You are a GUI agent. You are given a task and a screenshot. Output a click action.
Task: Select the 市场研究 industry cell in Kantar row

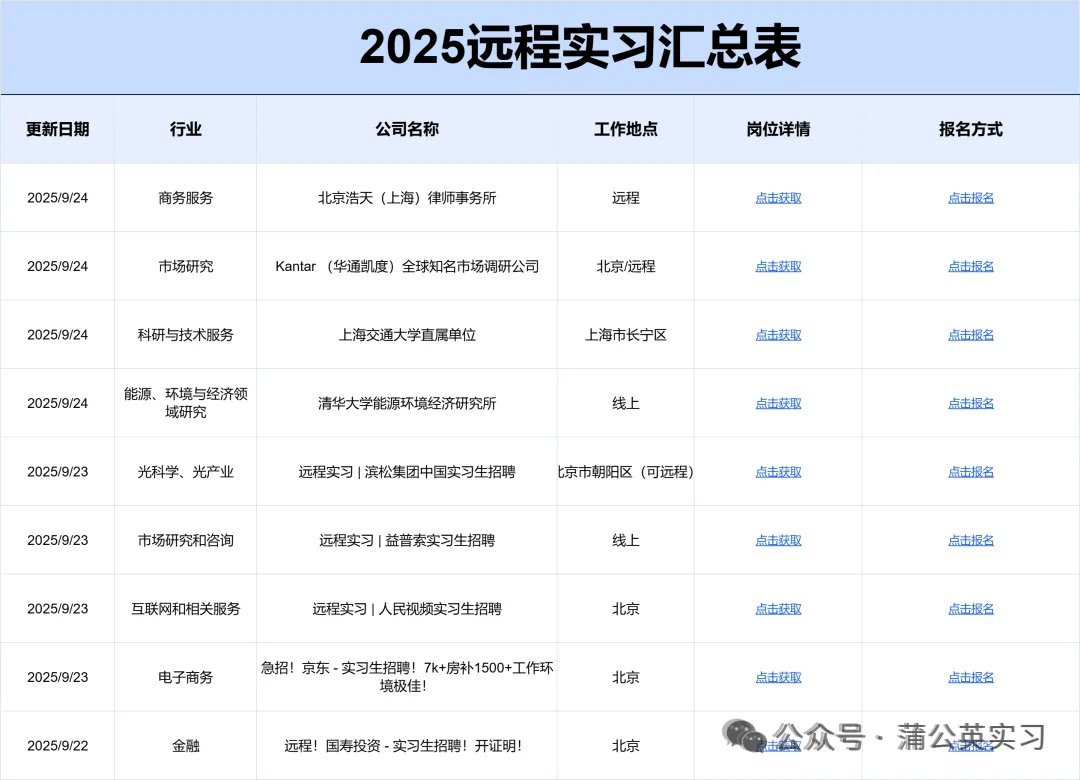[x=186, y=266]
